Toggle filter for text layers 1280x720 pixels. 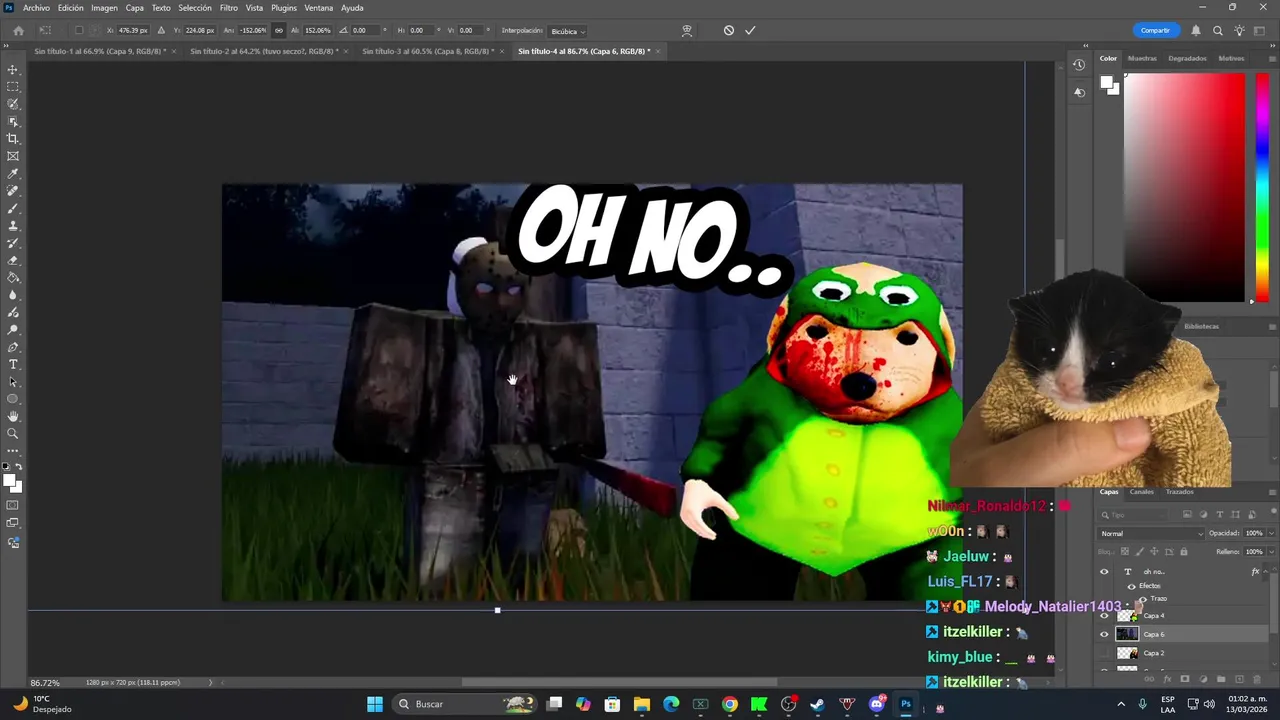[1219, 515]
